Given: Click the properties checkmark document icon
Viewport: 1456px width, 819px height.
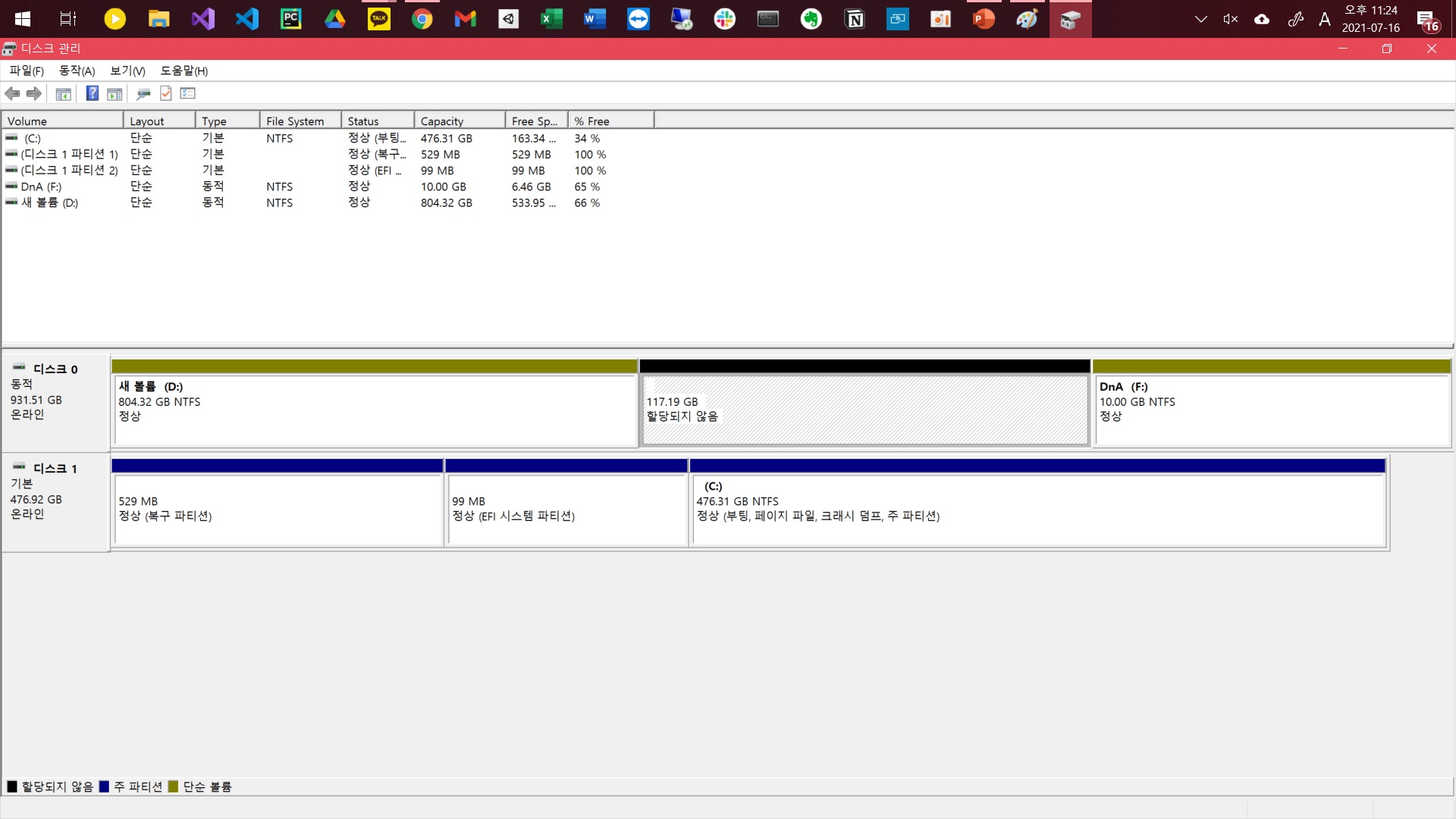Looking at the screenshot, I should pyautogui.click(x=166, y=93).
